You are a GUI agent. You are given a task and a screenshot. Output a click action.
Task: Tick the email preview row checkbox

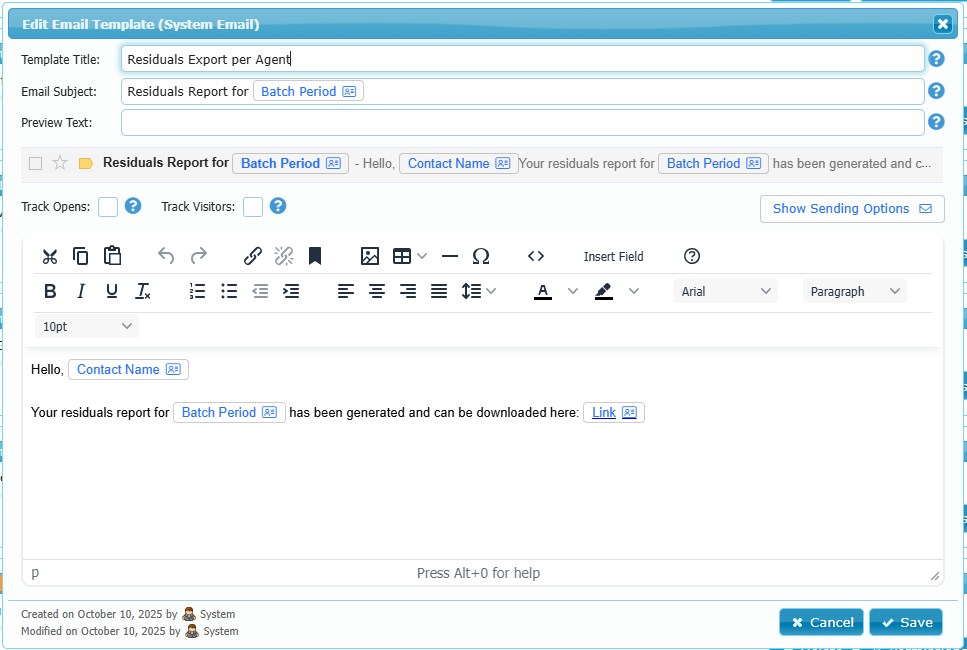36,164
